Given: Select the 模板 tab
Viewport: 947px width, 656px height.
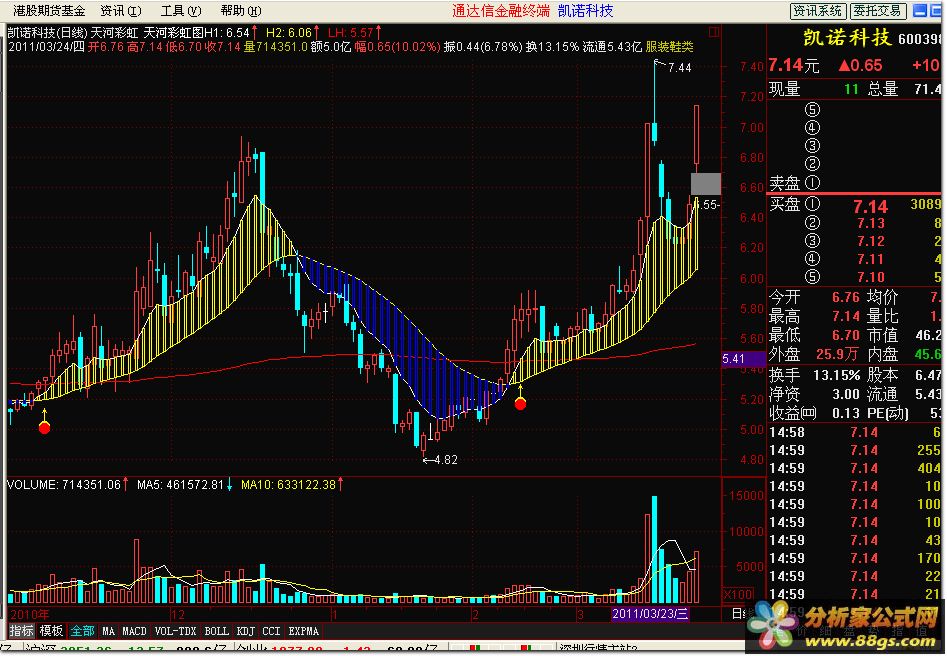Looking at the screenshot, I should (51, 631).
